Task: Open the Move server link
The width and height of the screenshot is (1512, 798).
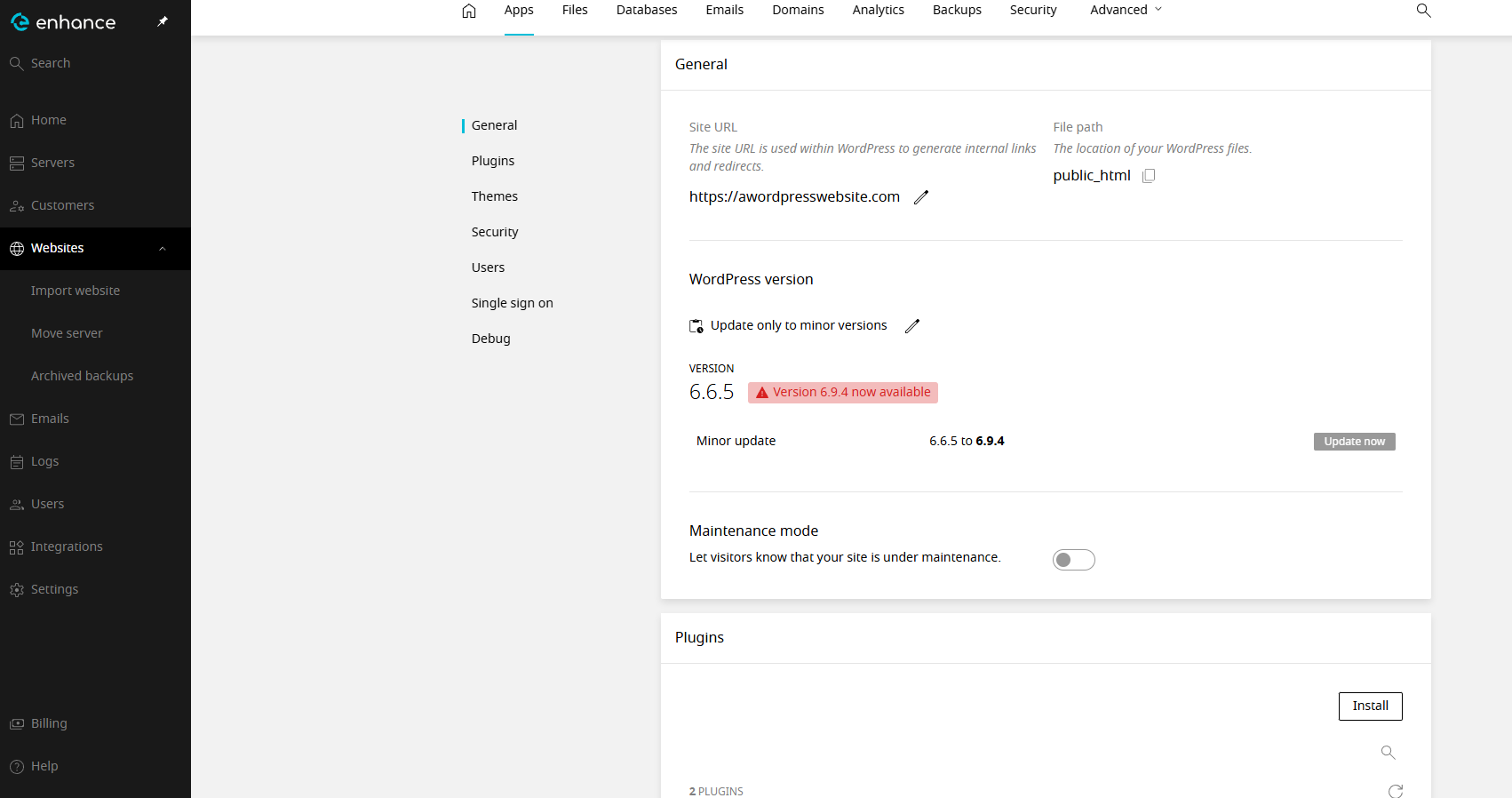Action: tap(67, 333)
